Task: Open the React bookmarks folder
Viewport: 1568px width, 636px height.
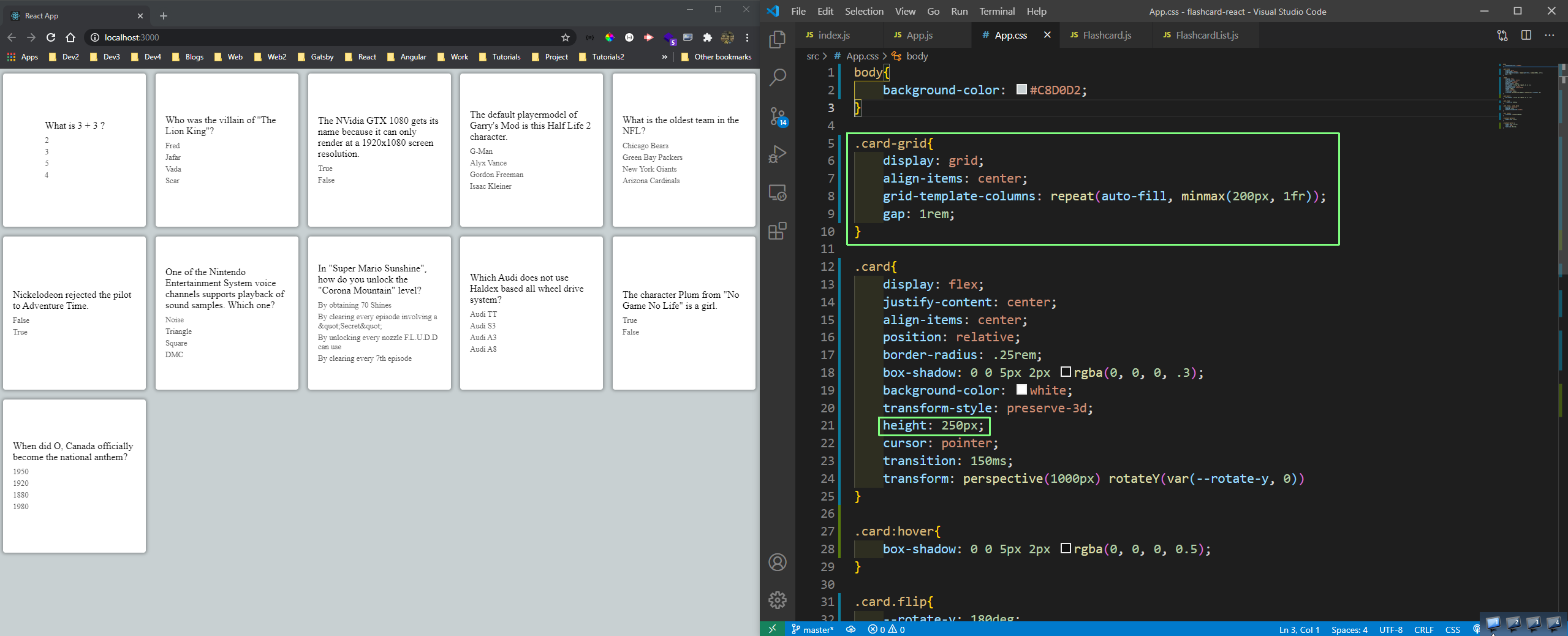Action: click(360, 57)
